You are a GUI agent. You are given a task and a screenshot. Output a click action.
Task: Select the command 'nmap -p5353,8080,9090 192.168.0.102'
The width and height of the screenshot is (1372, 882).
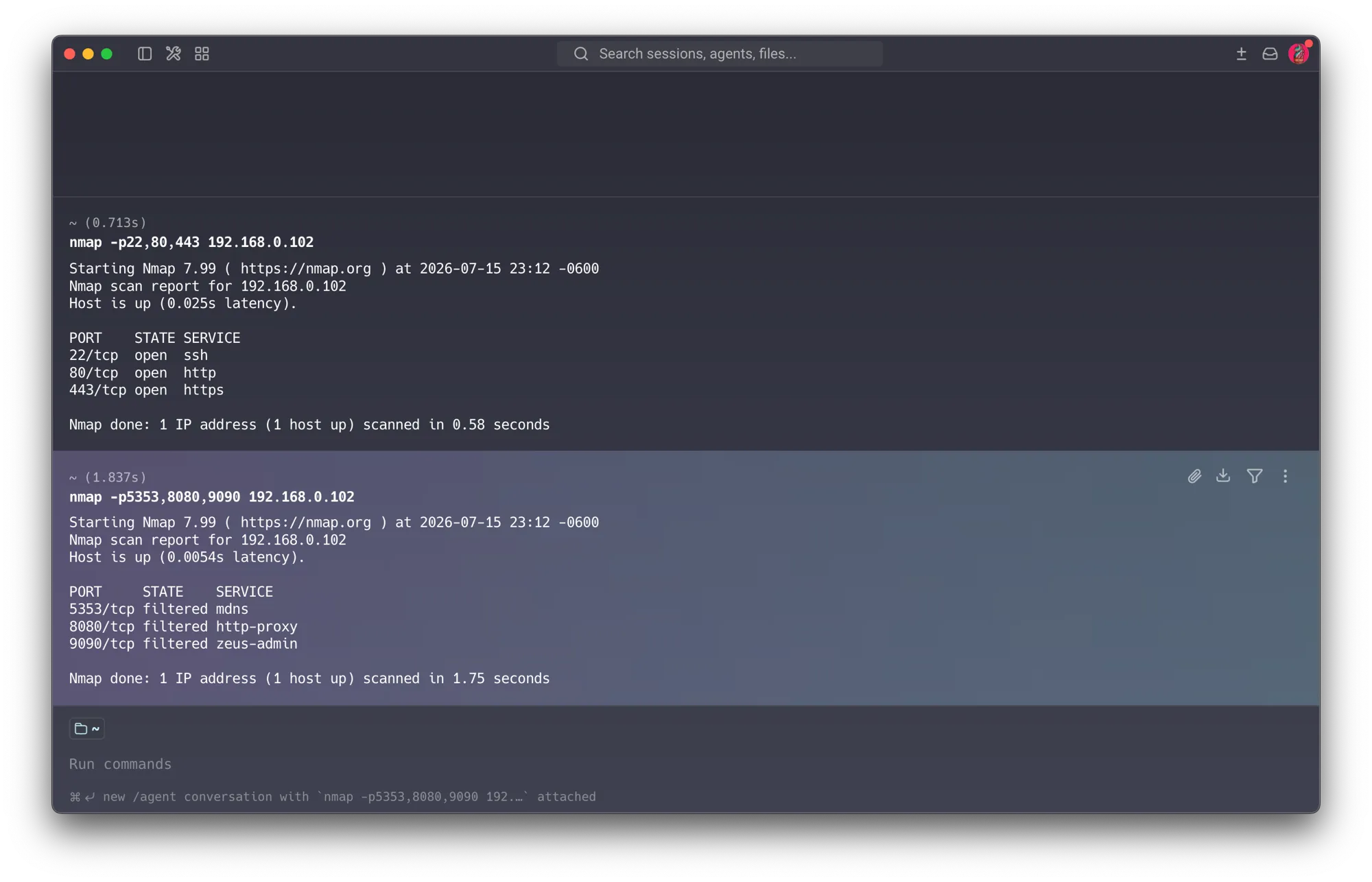(x=212, y=497)
